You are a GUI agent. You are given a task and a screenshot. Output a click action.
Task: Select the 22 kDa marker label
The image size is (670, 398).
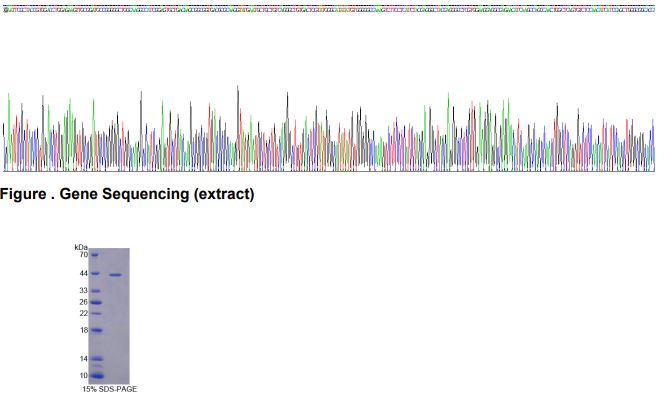(x=83, y=313)
